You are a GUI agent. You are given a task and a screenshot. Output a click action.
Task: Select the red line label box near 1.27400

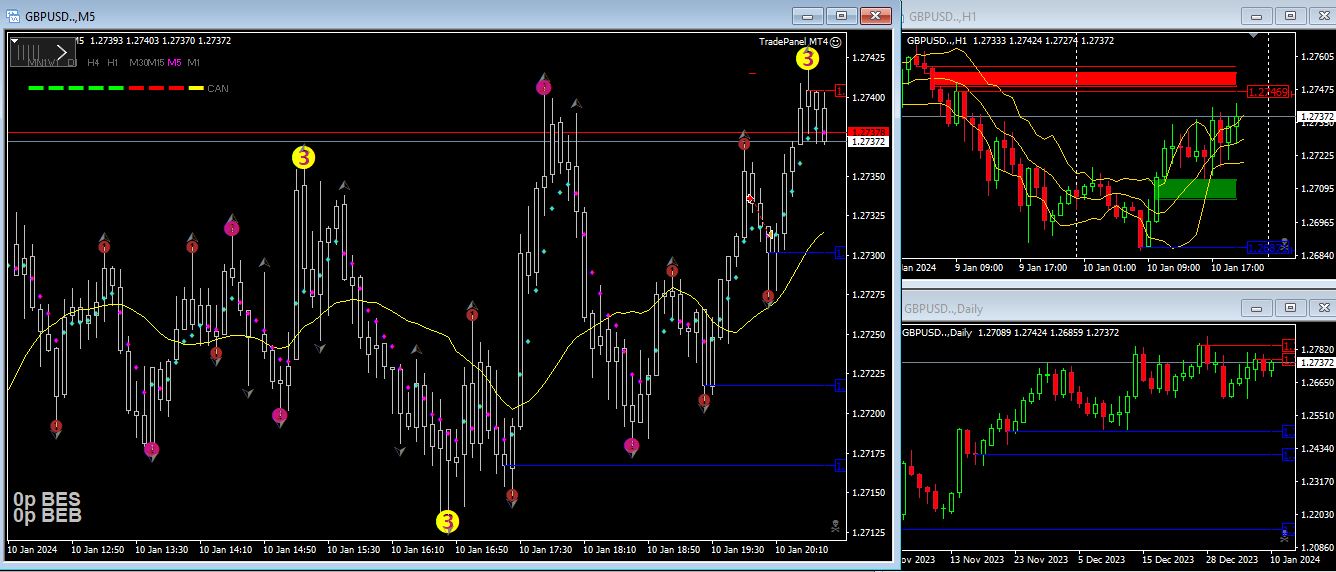841,93
